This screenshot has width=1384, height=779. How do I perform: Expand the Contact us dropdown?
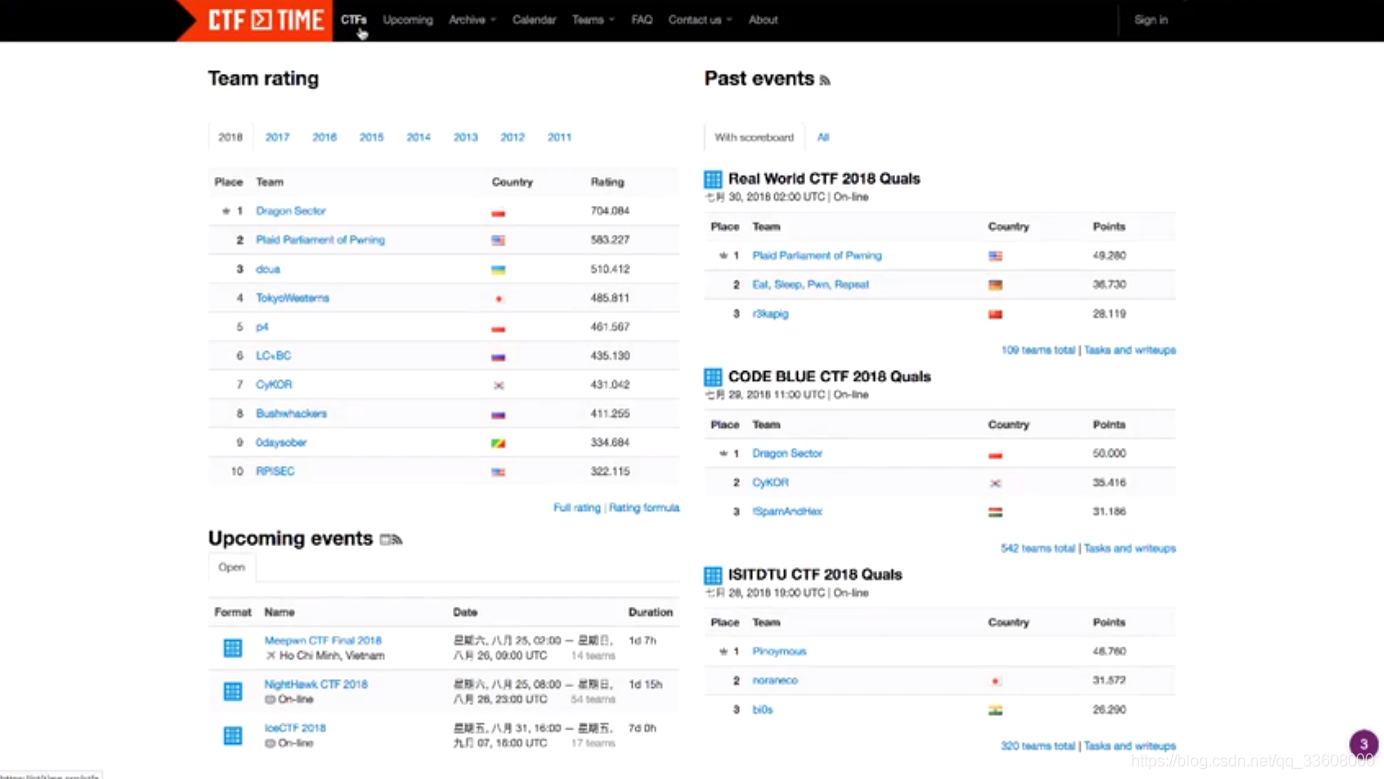(x=700, y=20)
